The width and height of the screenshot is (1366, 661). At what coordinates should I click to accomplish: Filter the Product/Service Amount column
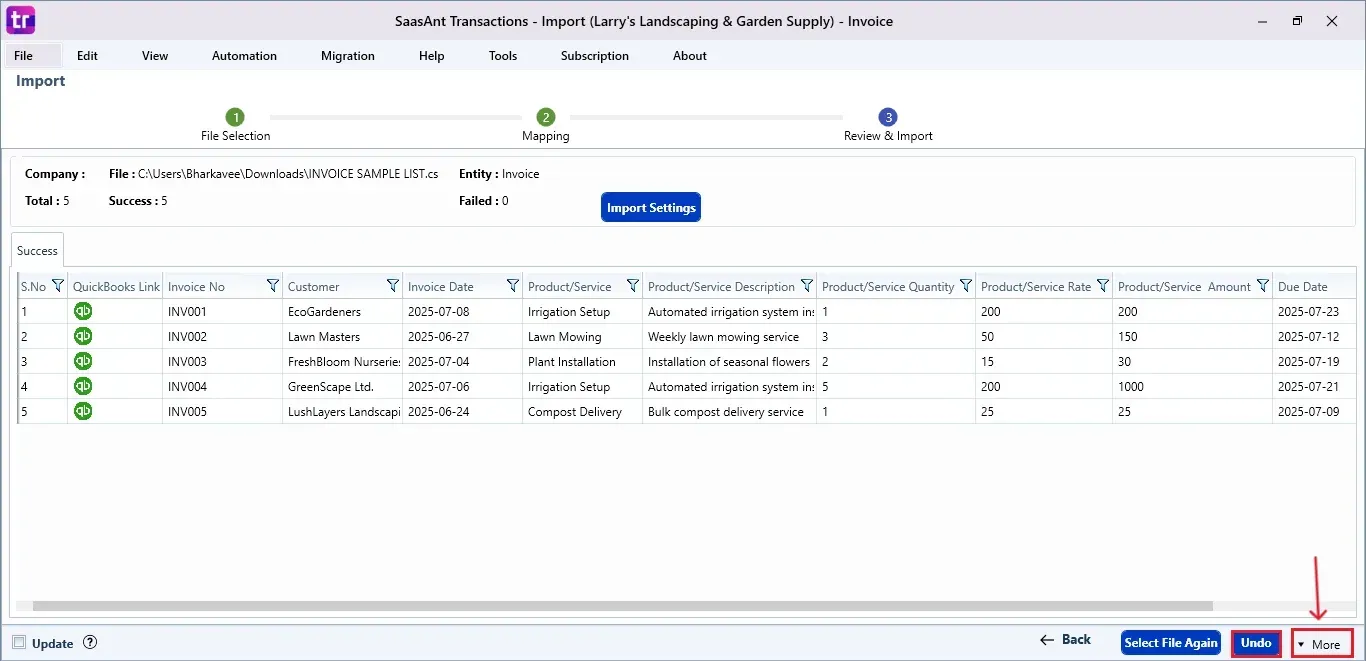(1262, 286)
